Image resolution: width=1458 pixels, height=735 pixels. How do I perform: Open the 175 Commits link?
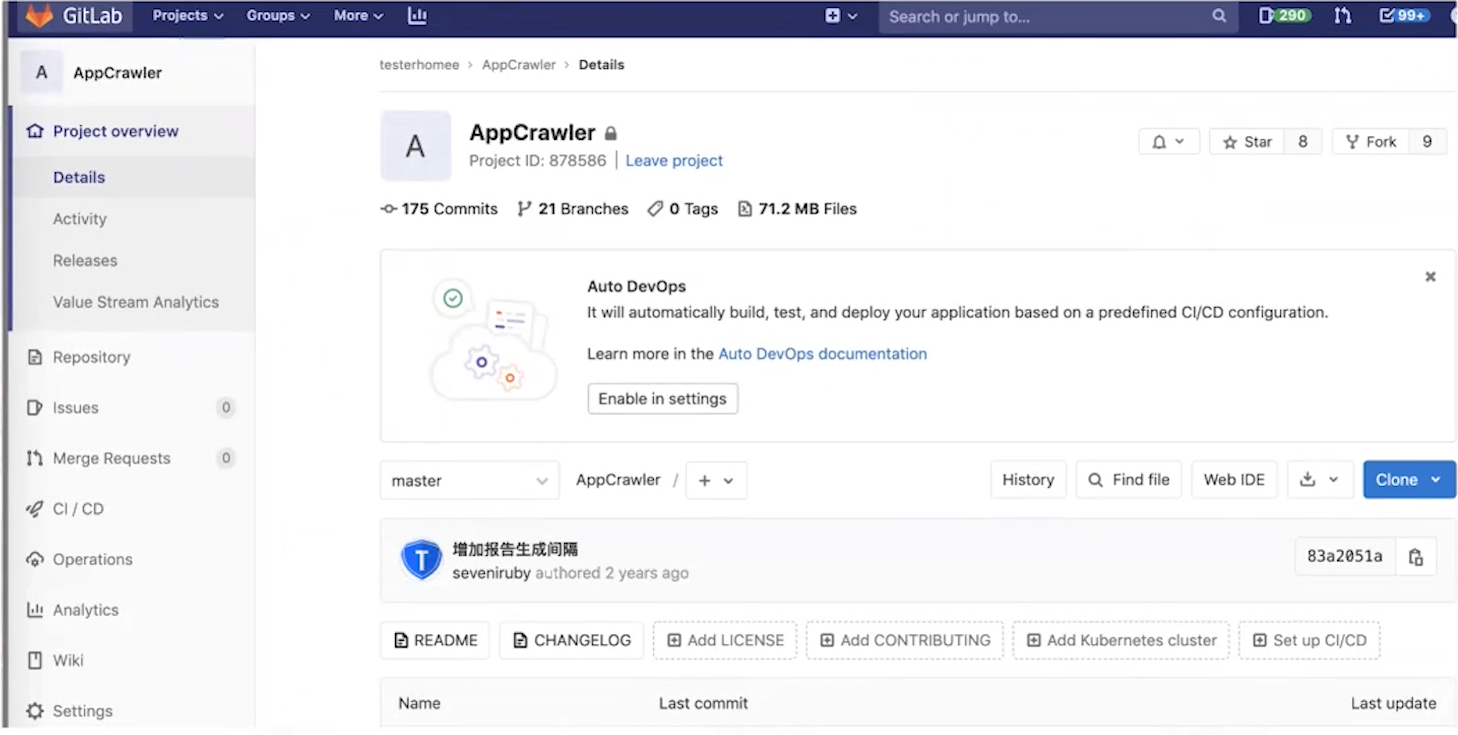coord(439,209)
